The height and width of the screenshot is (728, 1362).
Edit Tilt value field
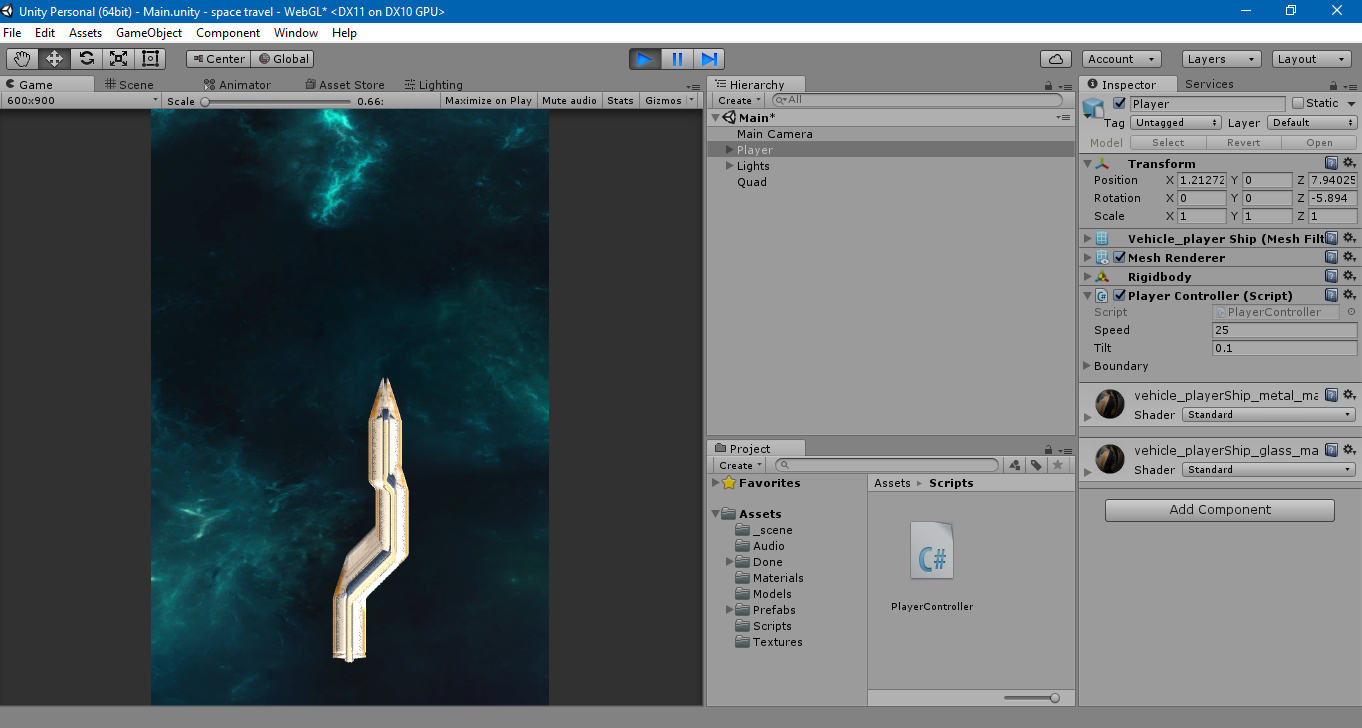1285,348
